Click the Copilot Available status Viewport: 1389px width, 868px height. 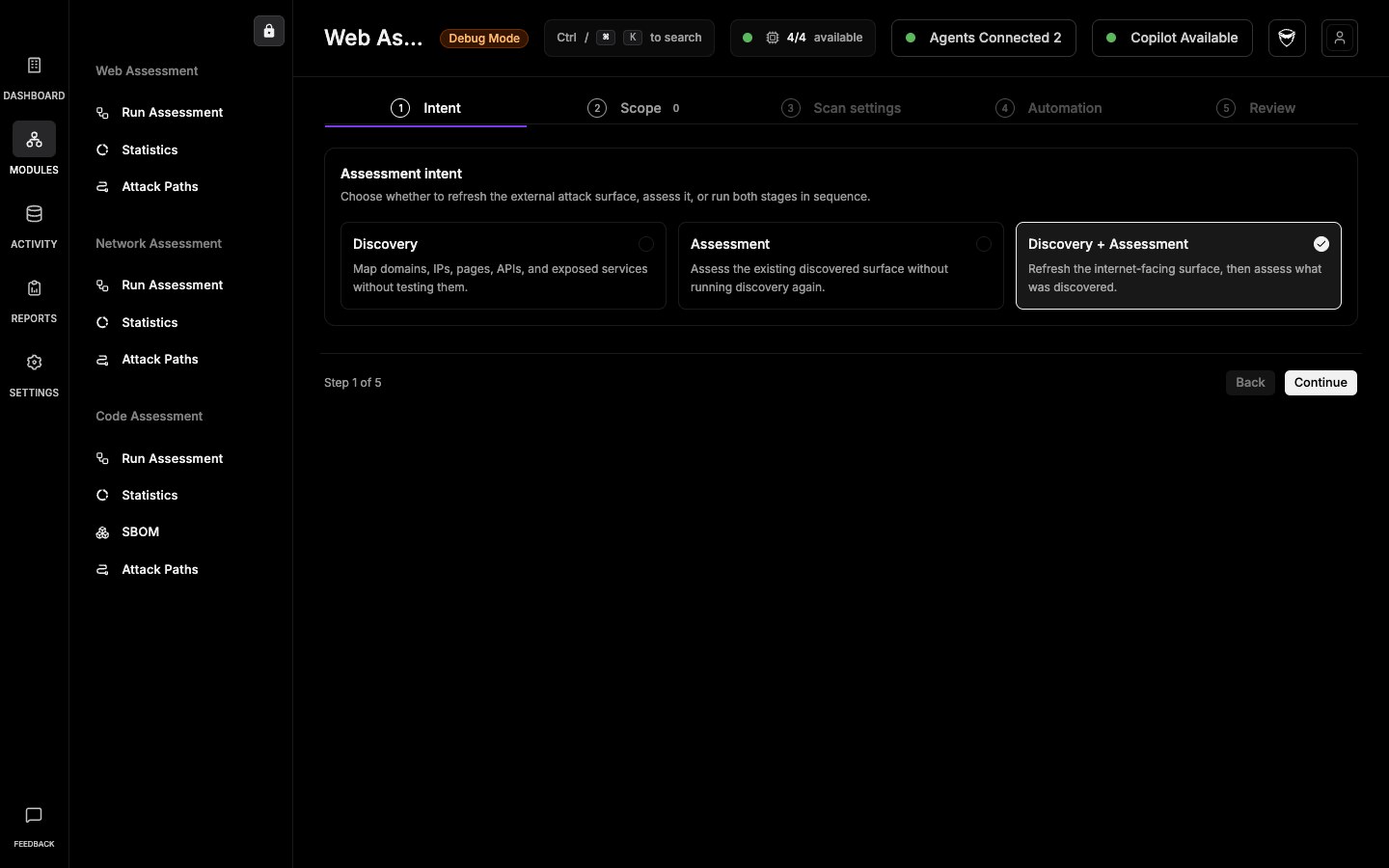(x=1172, y=38)
